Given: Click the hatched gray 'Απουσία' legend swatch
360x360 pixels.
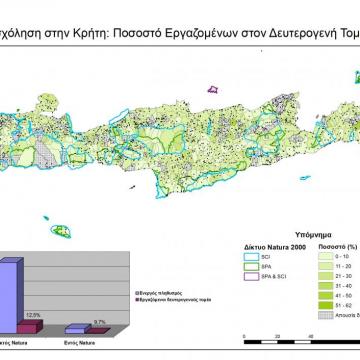Looking at the screenshot, I should [326, 315].
